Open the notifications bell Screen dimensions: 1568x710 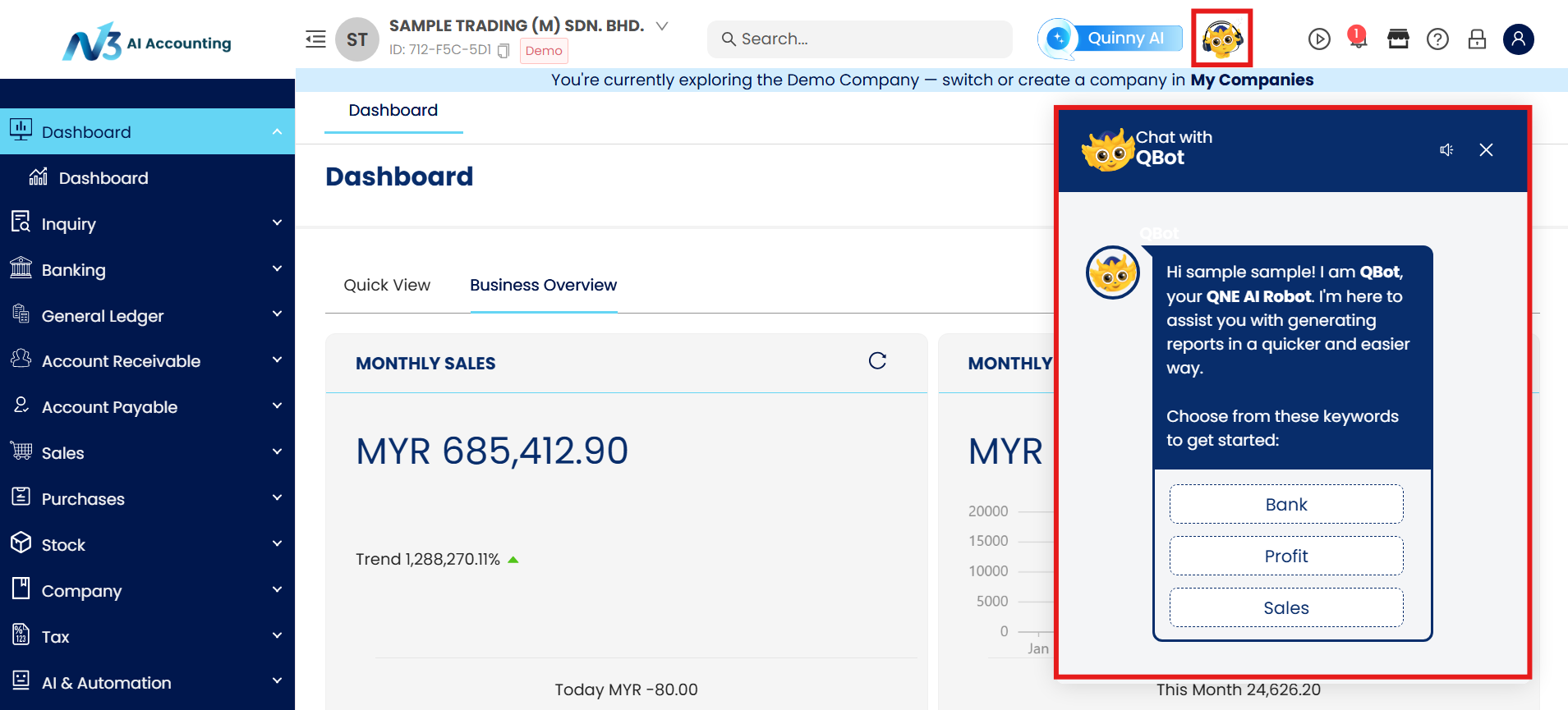click(1358, 39)
